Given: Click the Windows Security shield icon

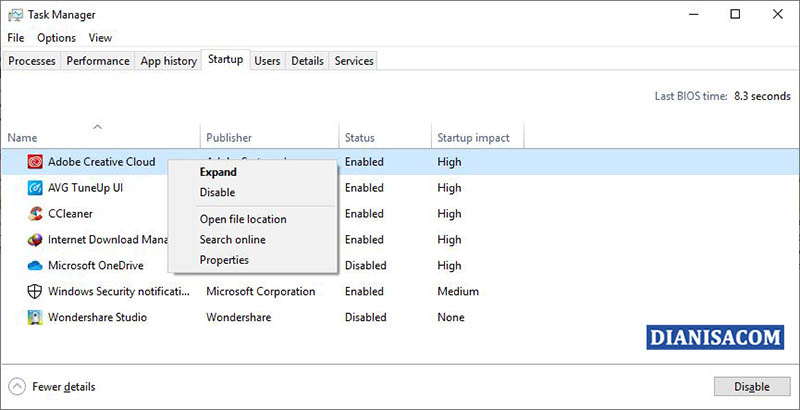Looking at the screenshot, I should pos(35,292).
